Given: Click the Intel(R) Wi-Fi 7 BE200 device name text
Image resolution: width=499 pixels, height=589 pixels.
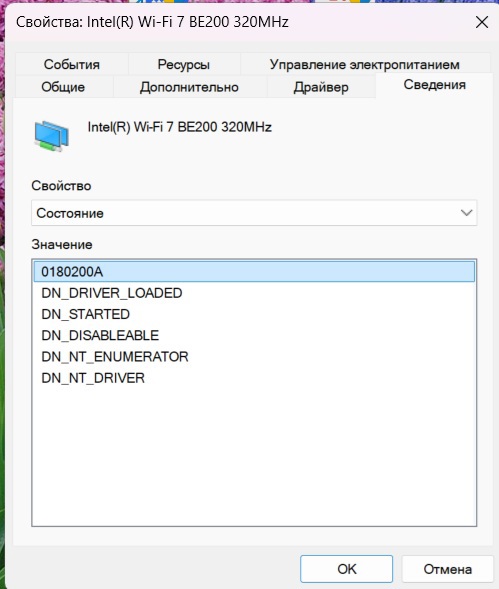Looking at the screenshot, I should pyautogui.click(x=180, y=127).
